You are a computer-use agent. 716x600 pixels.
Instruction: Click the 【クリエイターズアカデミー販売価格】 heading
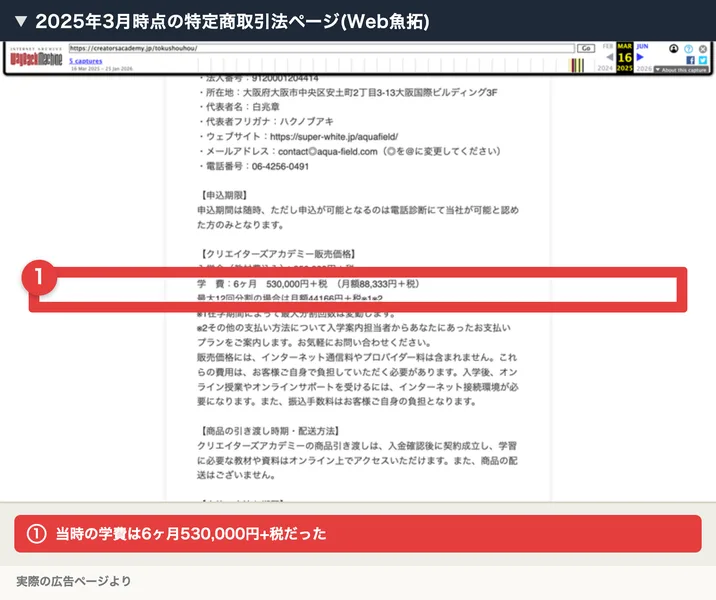(x=278, y=254)
